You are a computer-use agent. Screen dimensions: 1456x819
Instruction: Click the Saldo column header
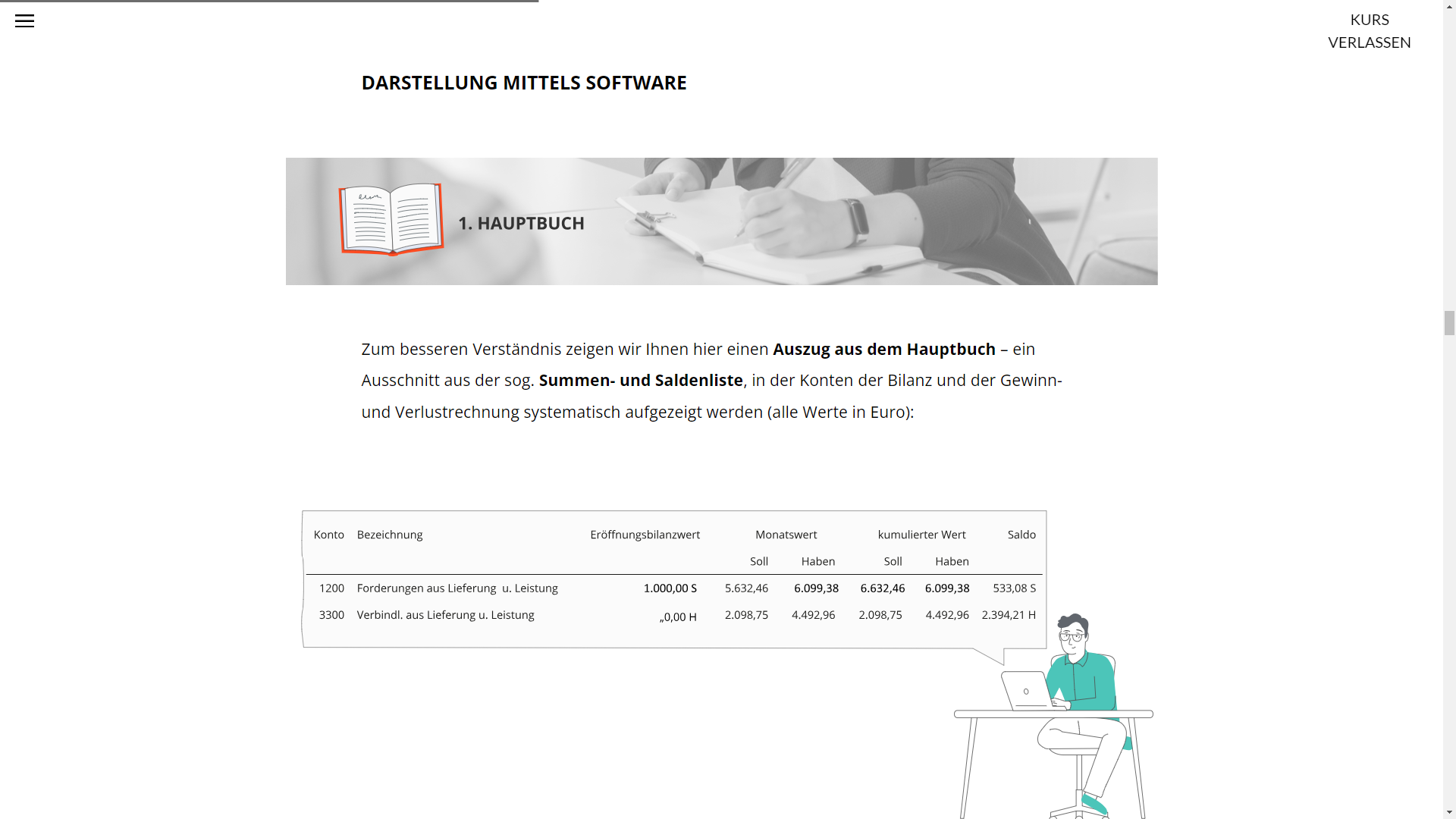coord(1021,535)
